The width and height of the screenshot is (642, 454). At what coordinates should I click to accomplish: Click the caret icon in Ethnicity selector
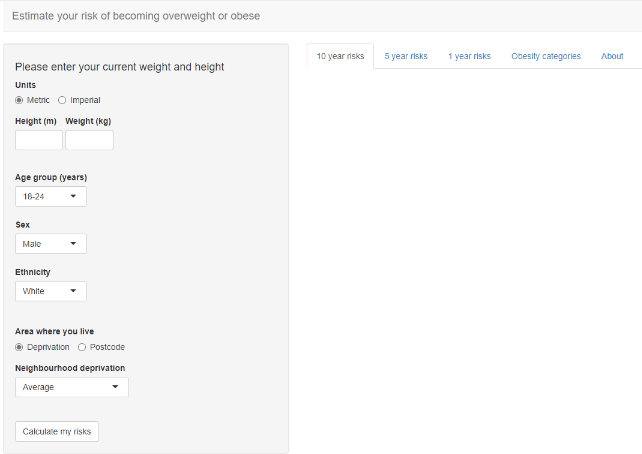pyautogui.click(x=73, y=291)
